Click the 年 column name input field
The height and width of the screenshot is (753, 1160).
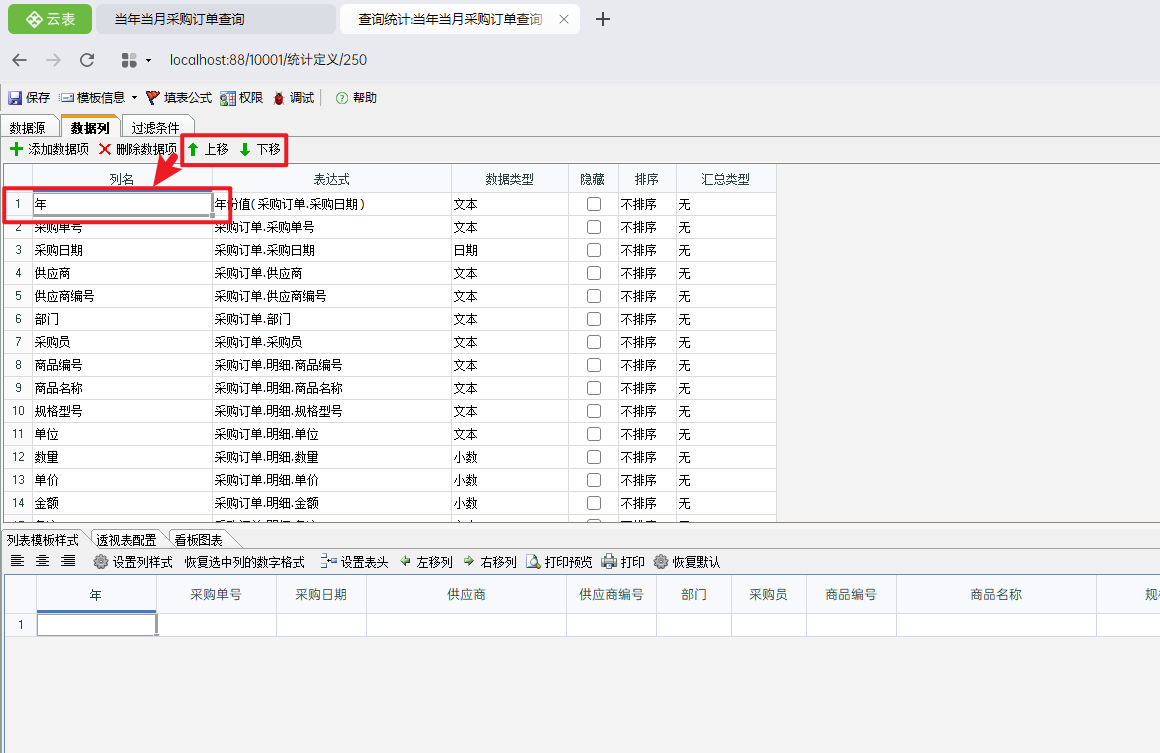click(x=122, y=204)
